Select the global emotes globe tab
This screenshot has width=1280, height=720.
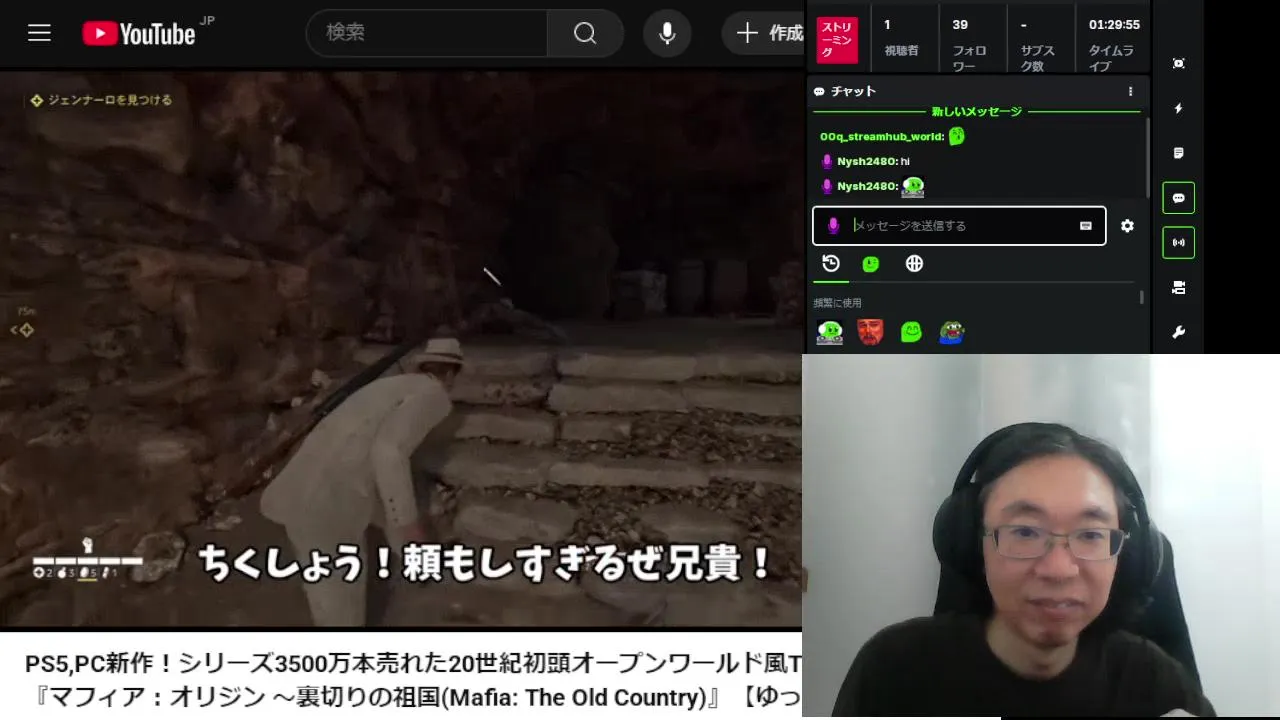tap(914, 264)
